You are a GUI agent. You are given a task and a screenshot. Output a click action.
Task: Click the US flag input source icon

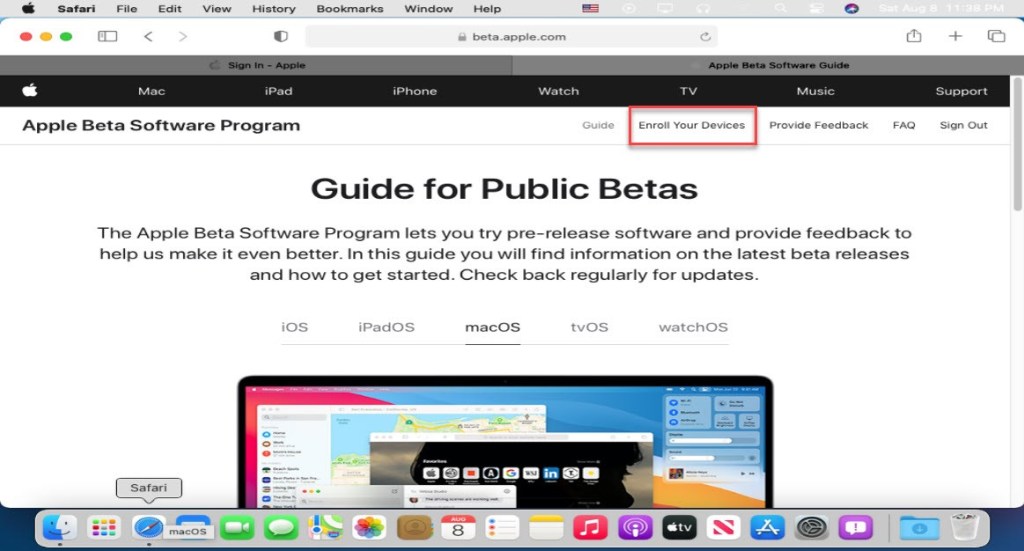tap(590, 8)
